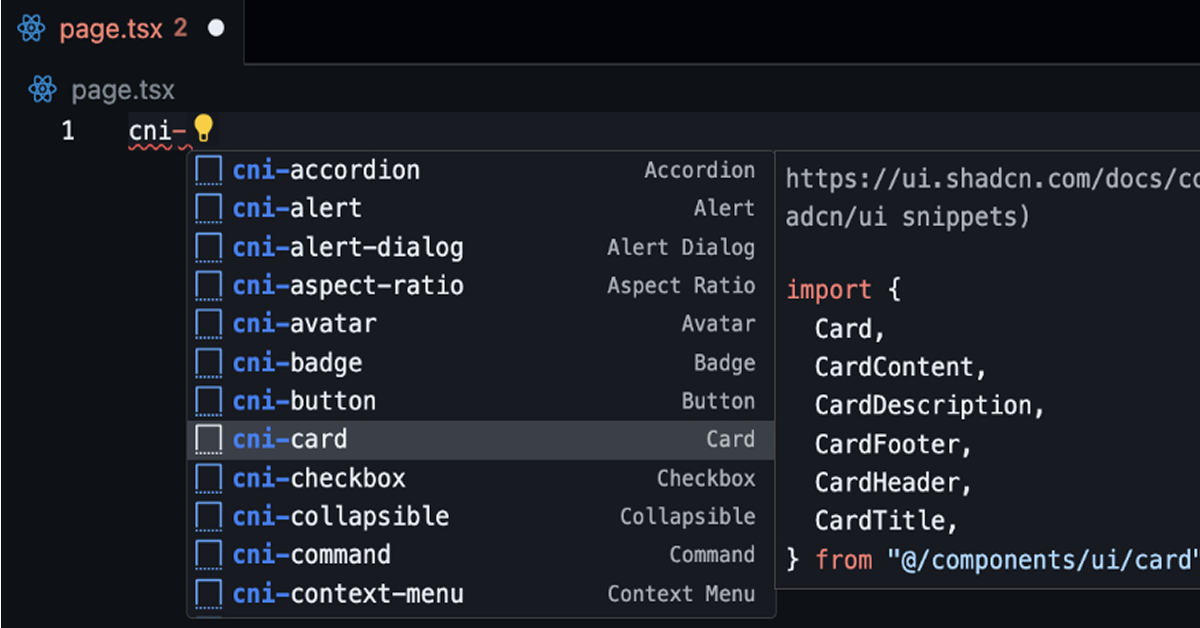Click the snippet icon beside cni-checkbox
Image resolution: width=1200 pixels, height=628 pixels.
click(x=208, y=478)
